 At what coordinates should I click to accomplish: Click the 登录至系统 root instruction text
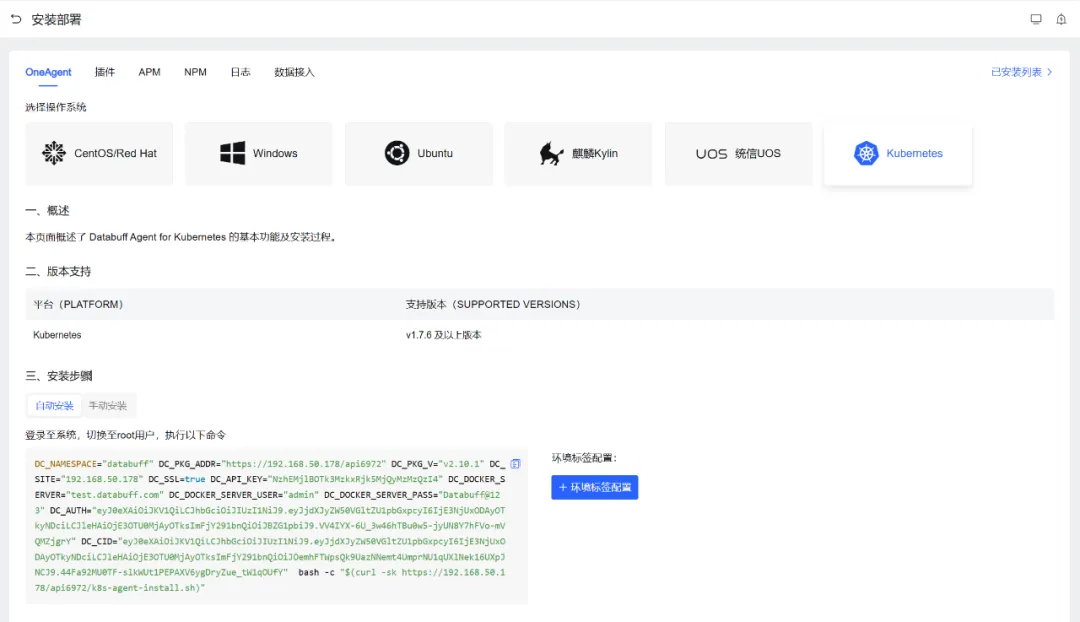pyautogui.click(x=125, y=435)
